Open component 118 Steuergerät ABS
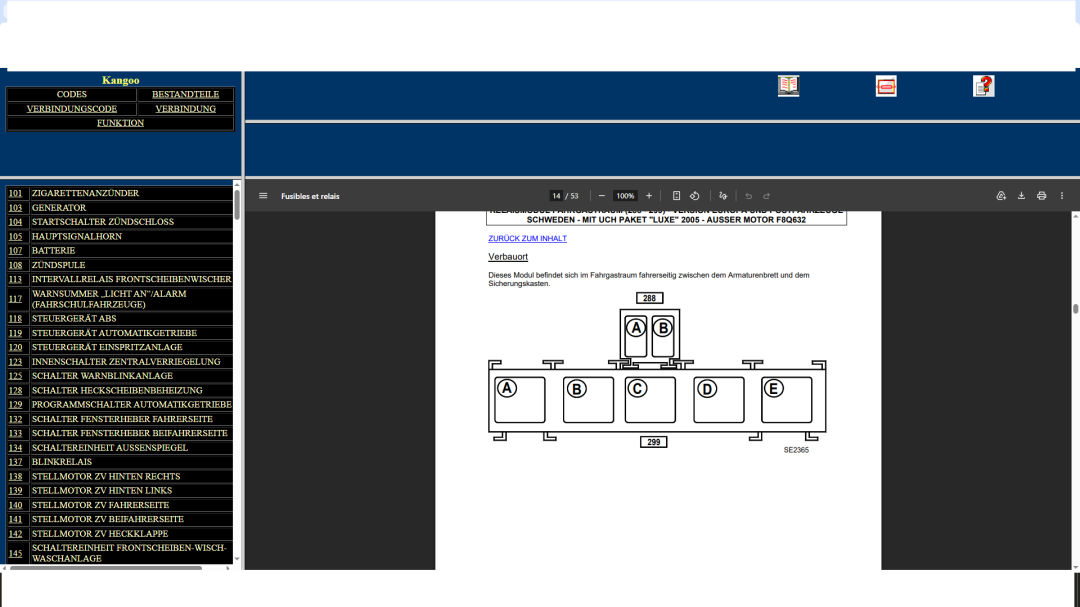The height and width of the screenshot is (607, 1080). point(15,319)
